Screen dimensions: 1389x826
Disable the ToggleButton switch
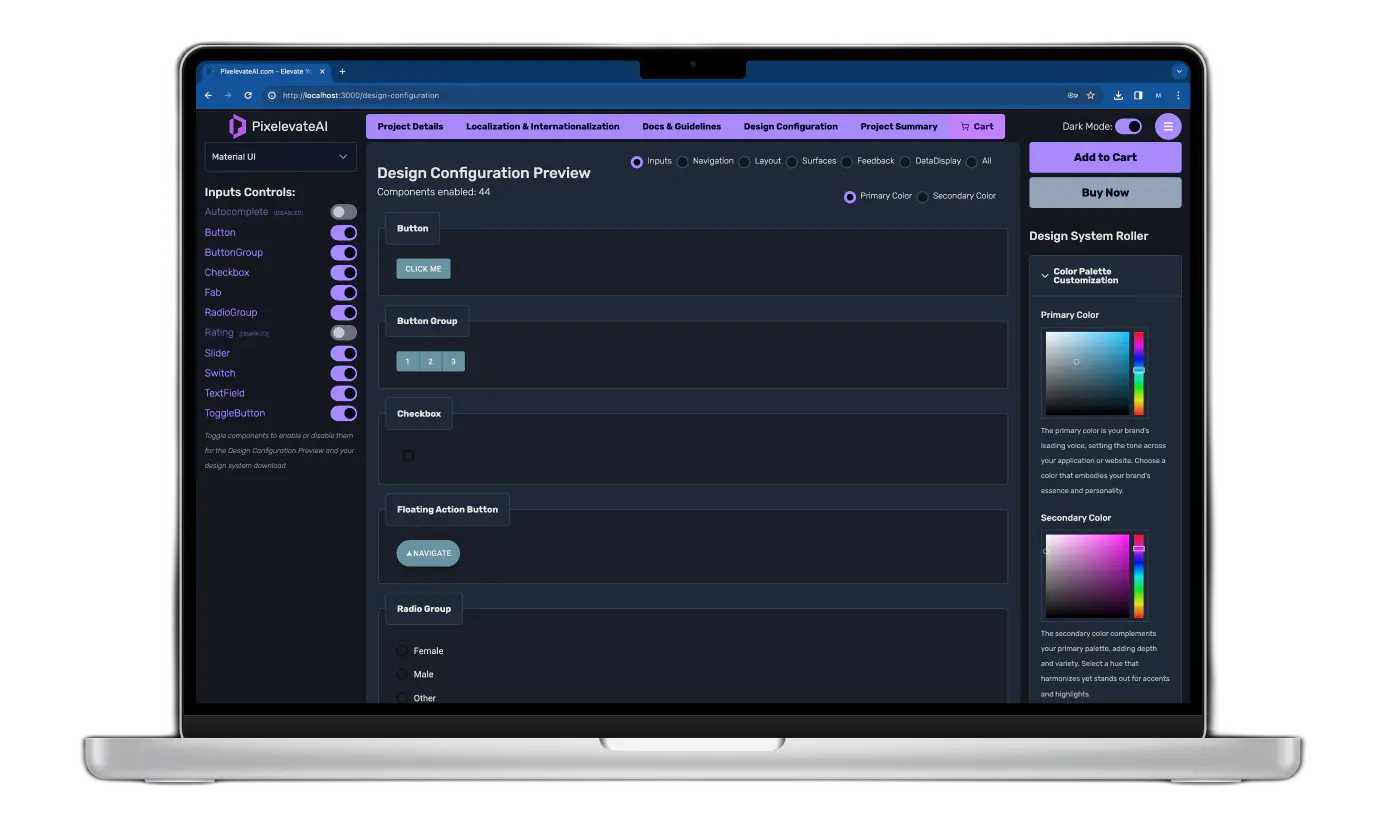tap(344, 413)
